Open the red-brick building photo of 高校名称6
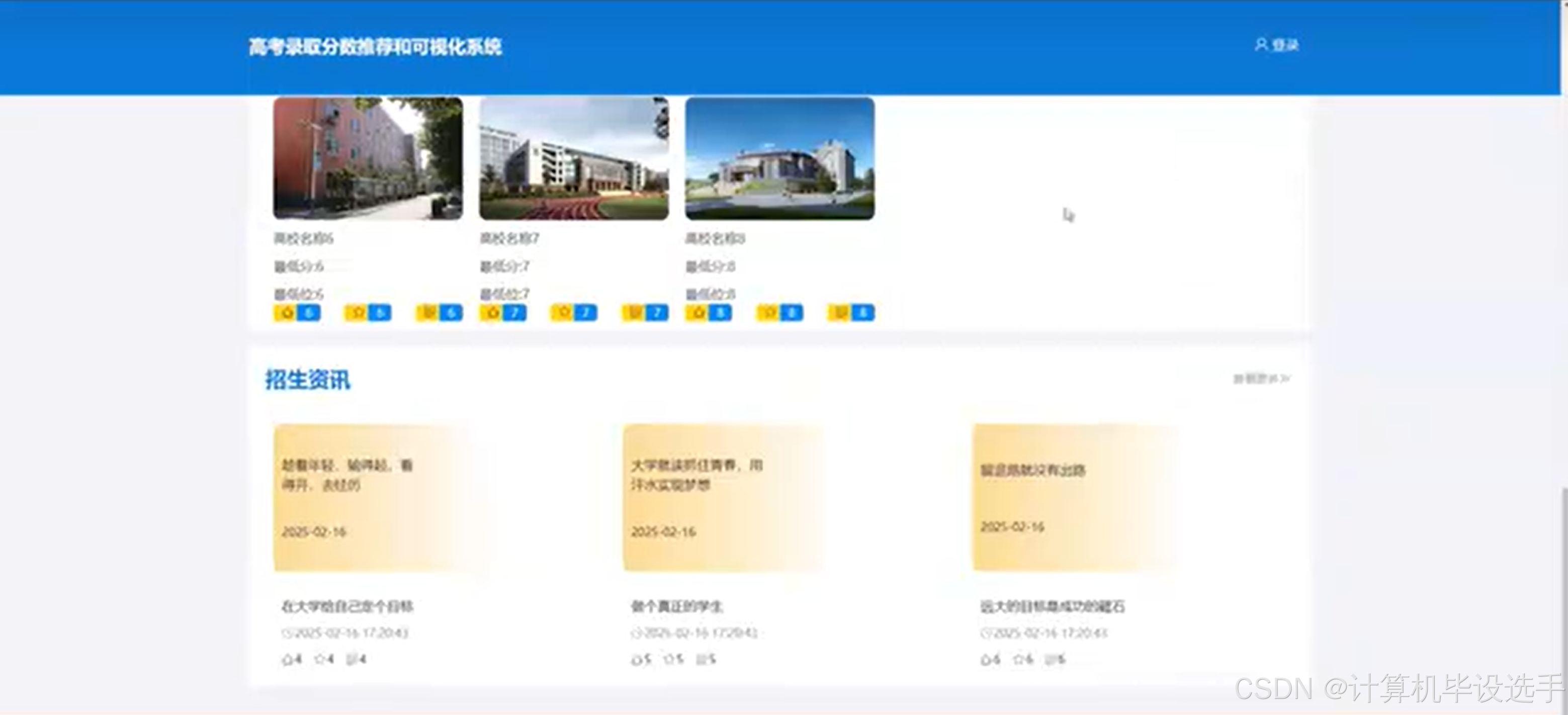 368,158
